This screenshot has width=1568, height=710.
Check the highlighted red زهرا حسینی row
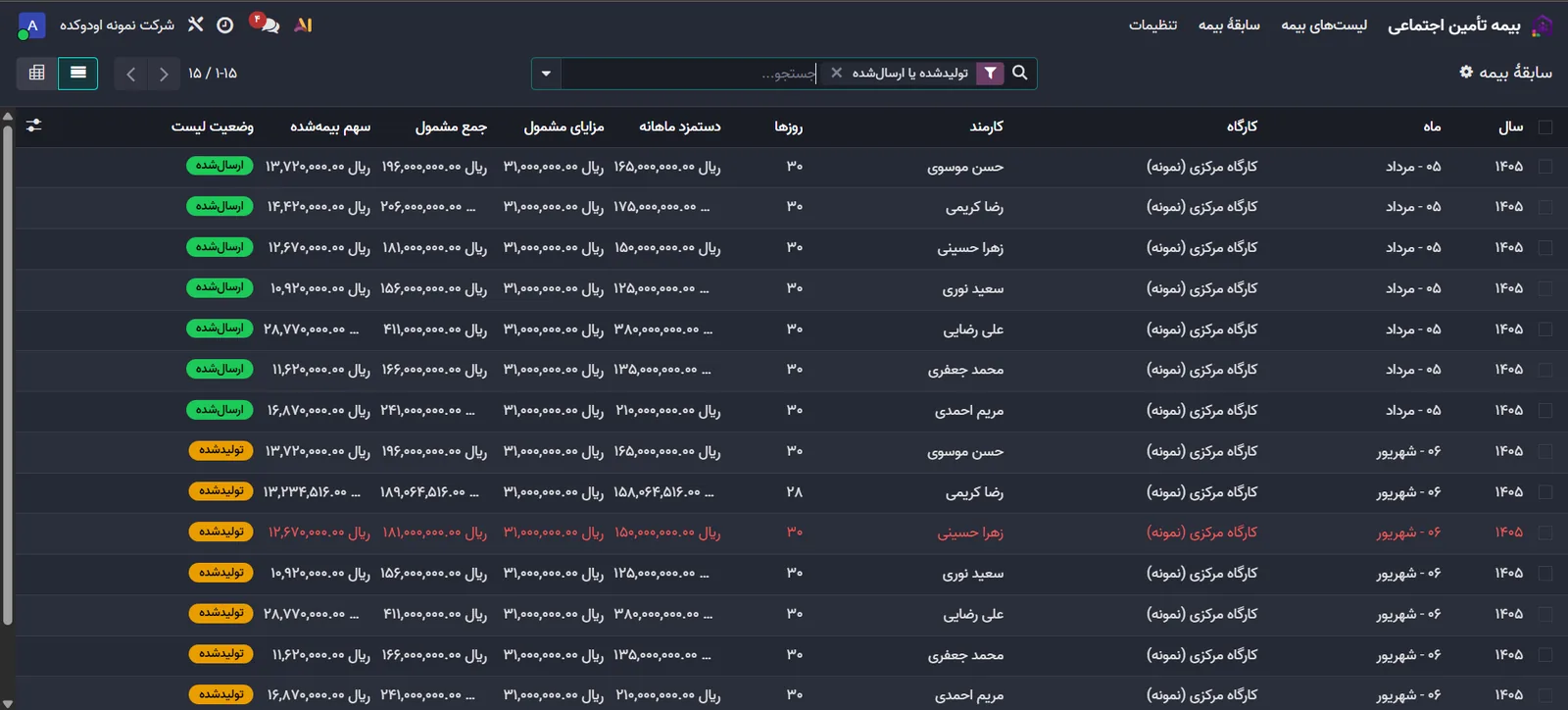[x=1545, y=532]
